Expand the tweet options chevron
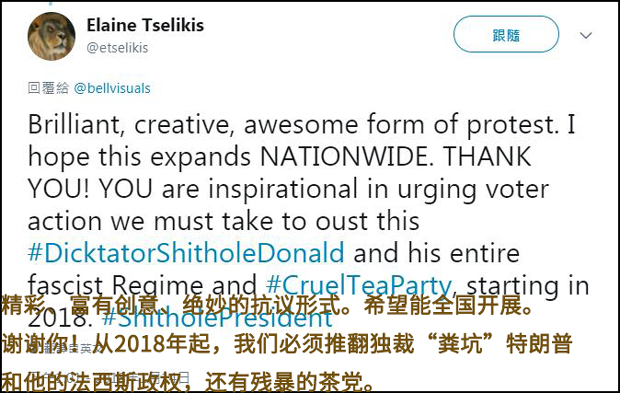The width and height of the screenshot is (620, 393). coord(586,35)
